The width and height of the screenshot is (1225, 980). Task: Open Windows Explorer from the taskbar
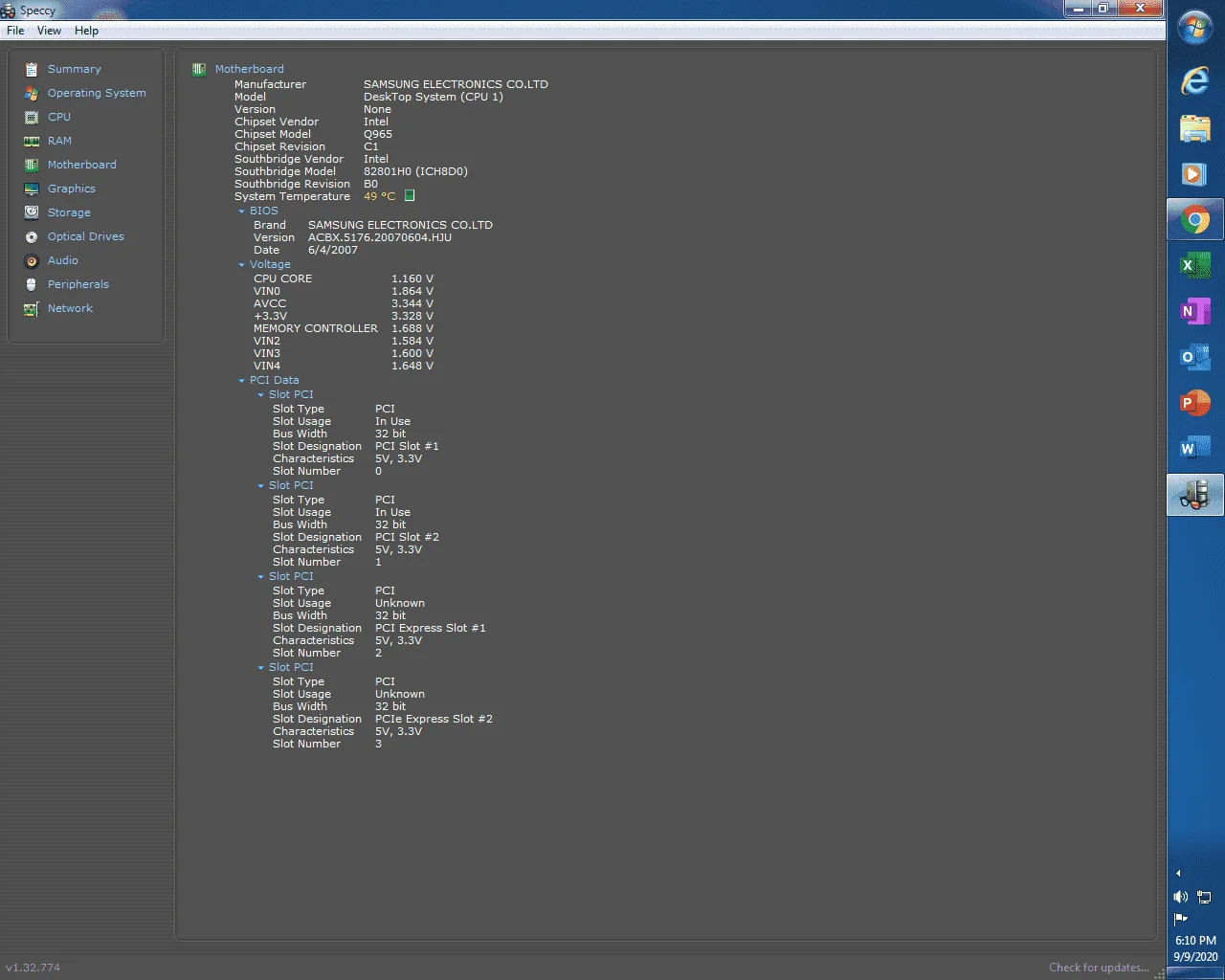coord(1195,127)
